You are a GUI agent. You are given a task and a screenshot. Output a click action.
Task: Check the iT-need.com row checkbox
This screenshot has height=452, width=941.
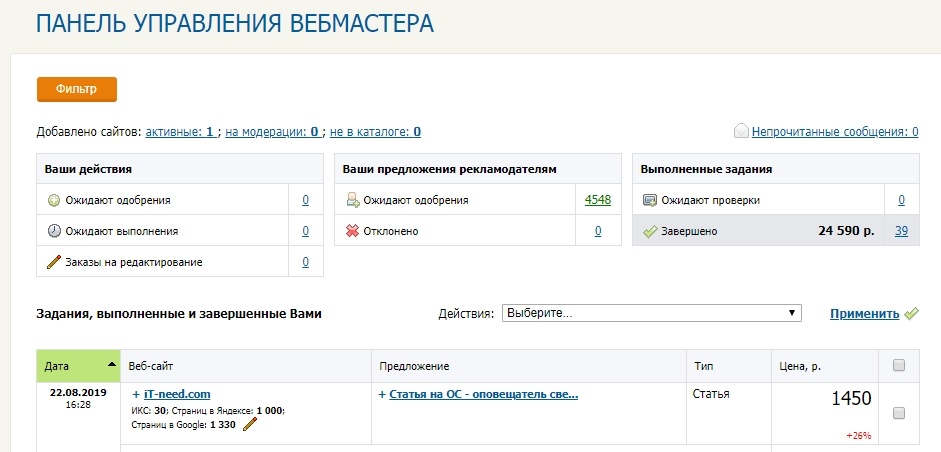[x=898, y=413]
